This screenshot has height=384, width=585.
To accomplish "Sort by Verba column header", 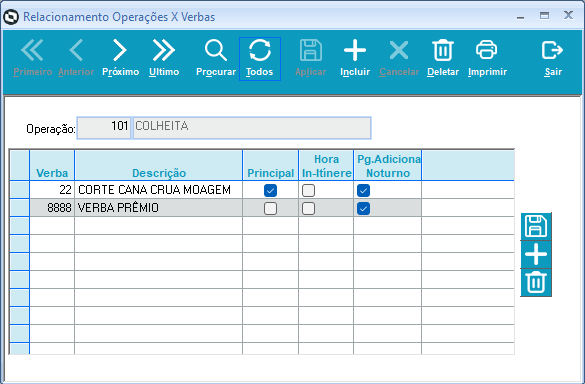I will (x=52, y=165).
